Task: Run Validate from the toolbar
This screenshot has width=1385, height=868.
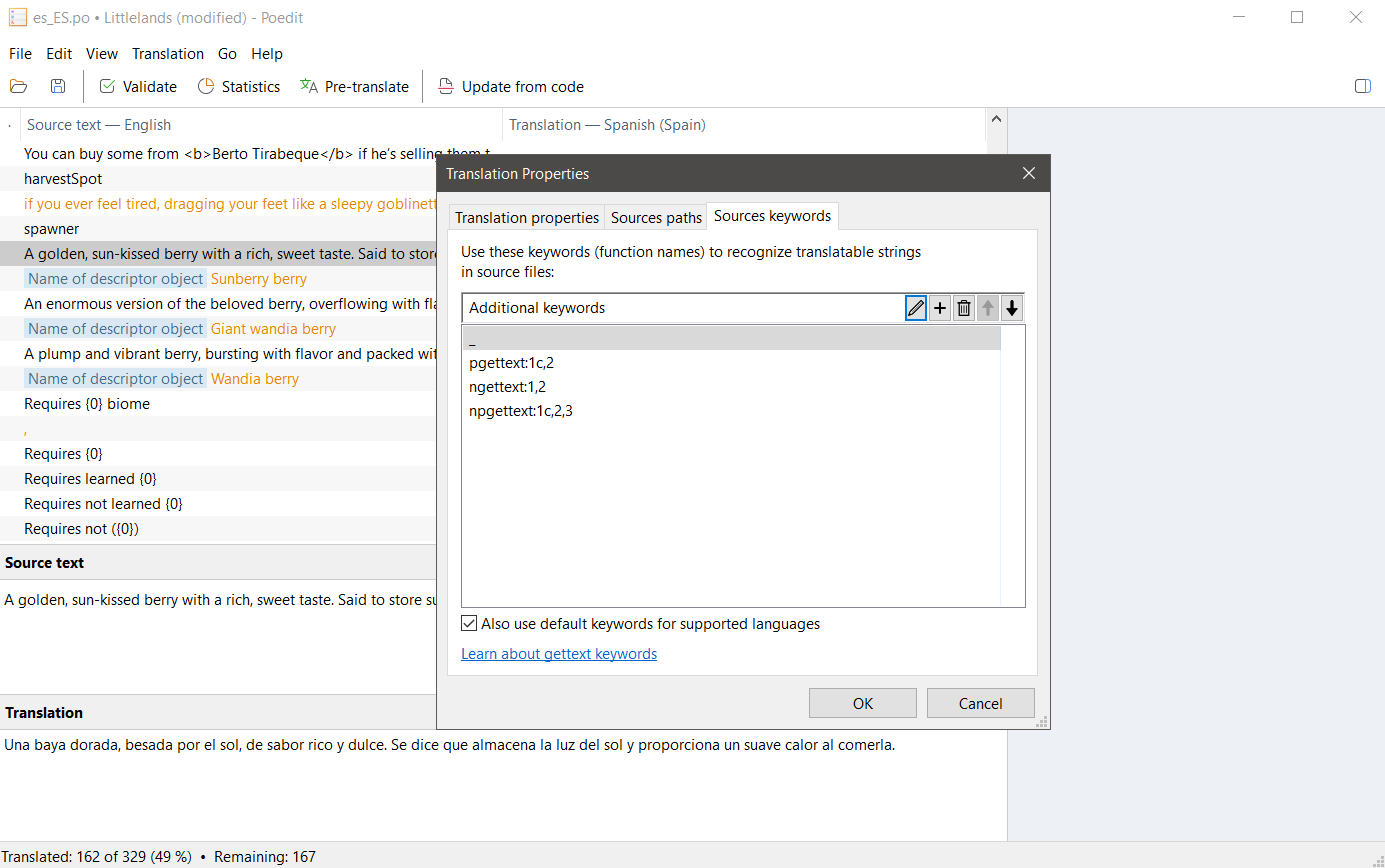Action: (138, 87)
